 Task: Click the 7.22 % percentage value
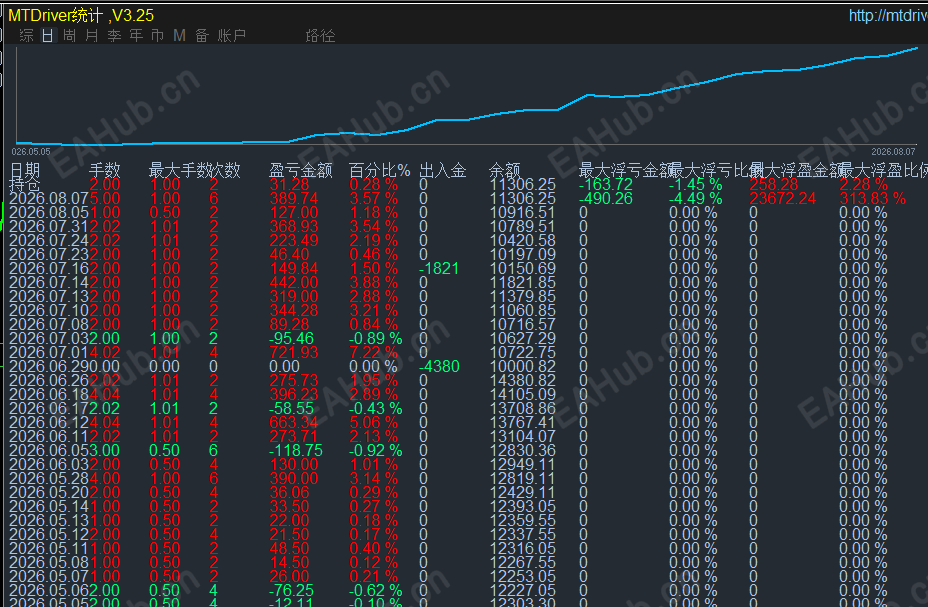[x=373, y=353]
